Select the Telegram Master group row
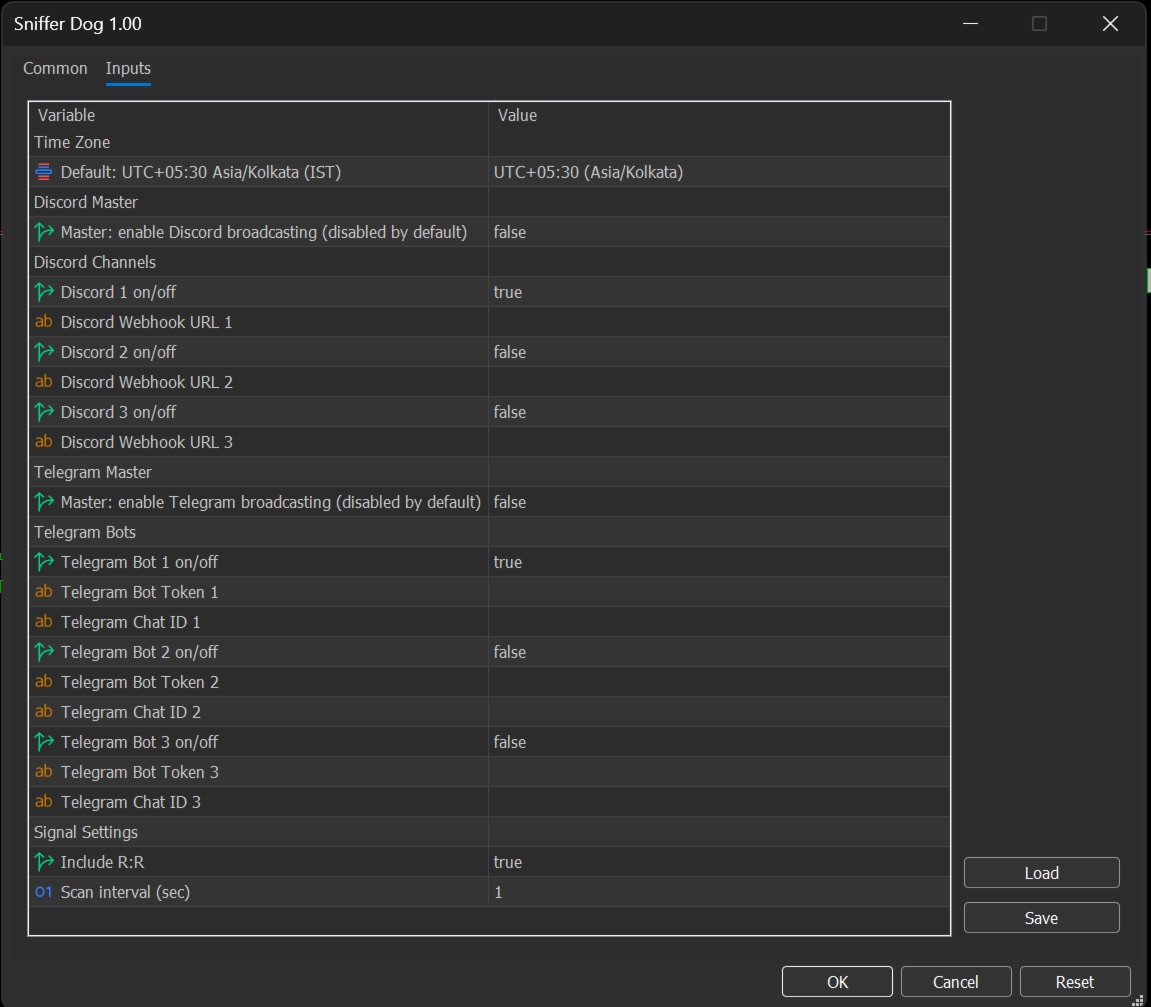This screenshot has width=1151, height=1007. point(490,472)
